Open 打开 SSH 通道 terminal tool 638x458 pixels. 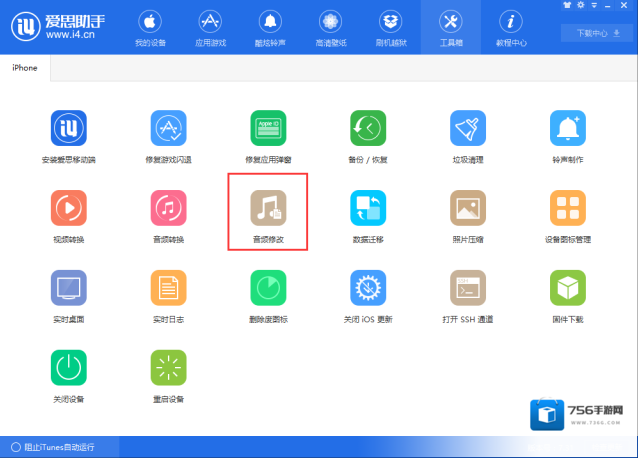point(468,288)
